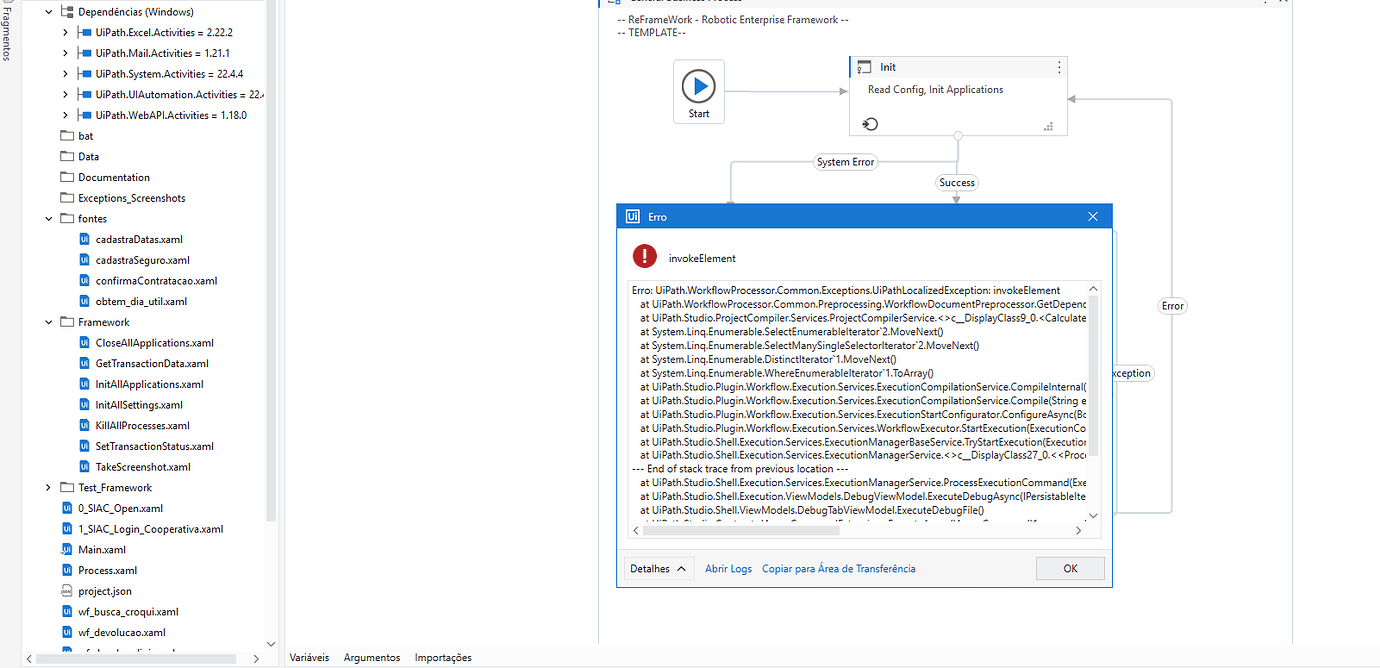
Task: Click the InitAllApplications.xaml workflow icon
Action: (84, 384)
